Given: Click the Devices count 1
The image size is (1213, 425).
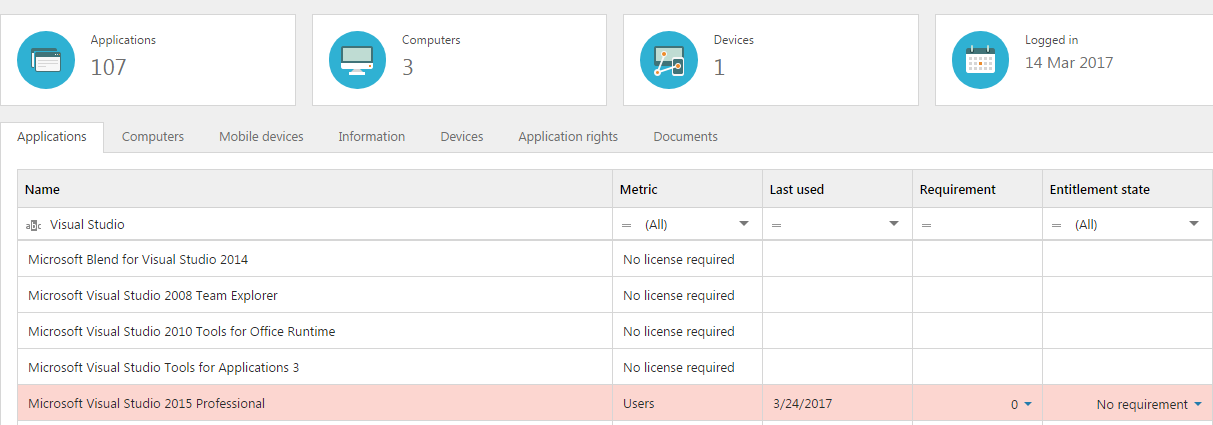Looking at the screenshot, I should 719,68.
